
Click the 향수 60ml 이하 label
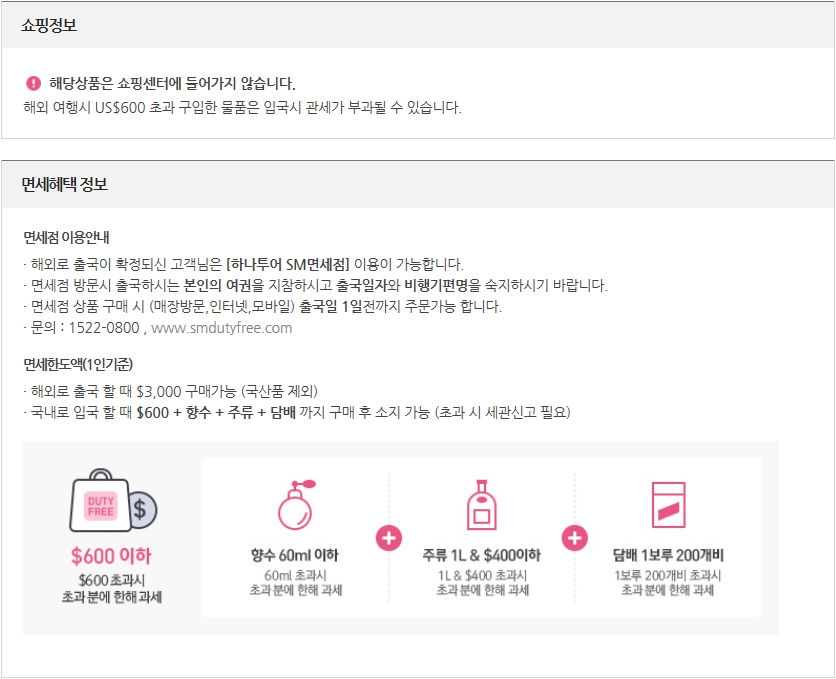pos(295,555)
